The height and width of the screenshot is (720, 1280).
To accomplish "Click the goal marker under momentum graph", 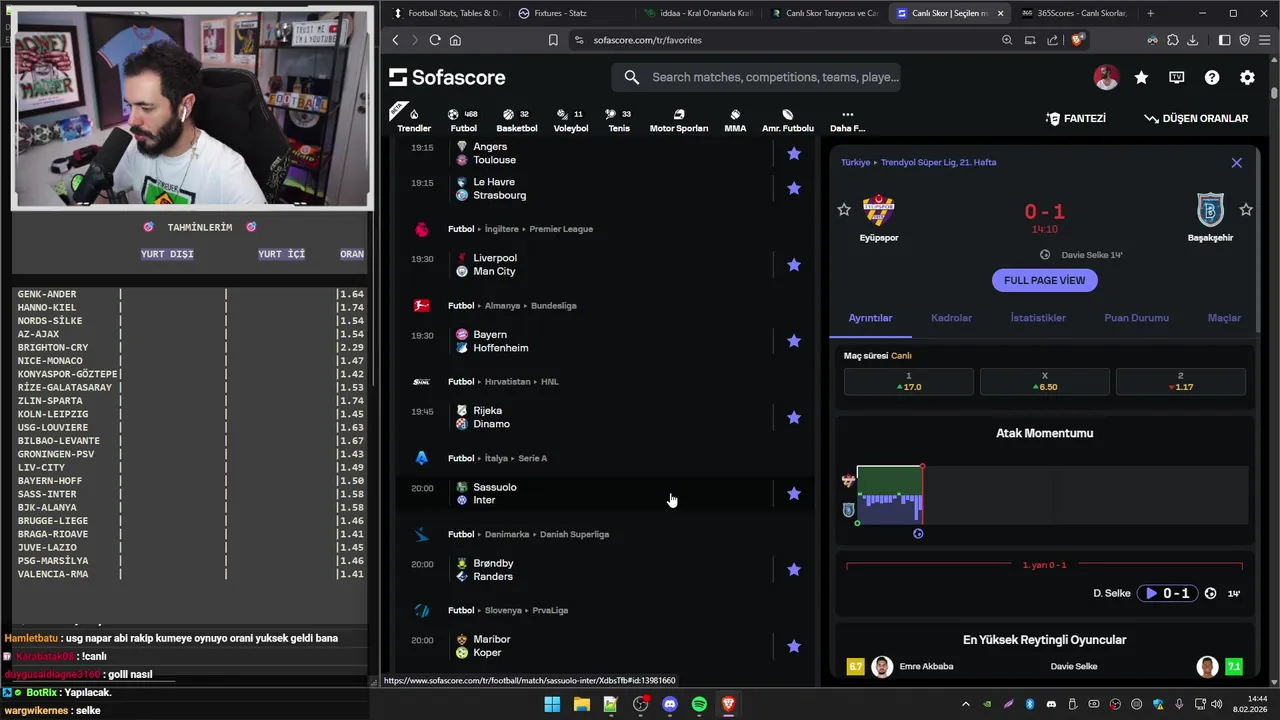I will click(918, 534).
